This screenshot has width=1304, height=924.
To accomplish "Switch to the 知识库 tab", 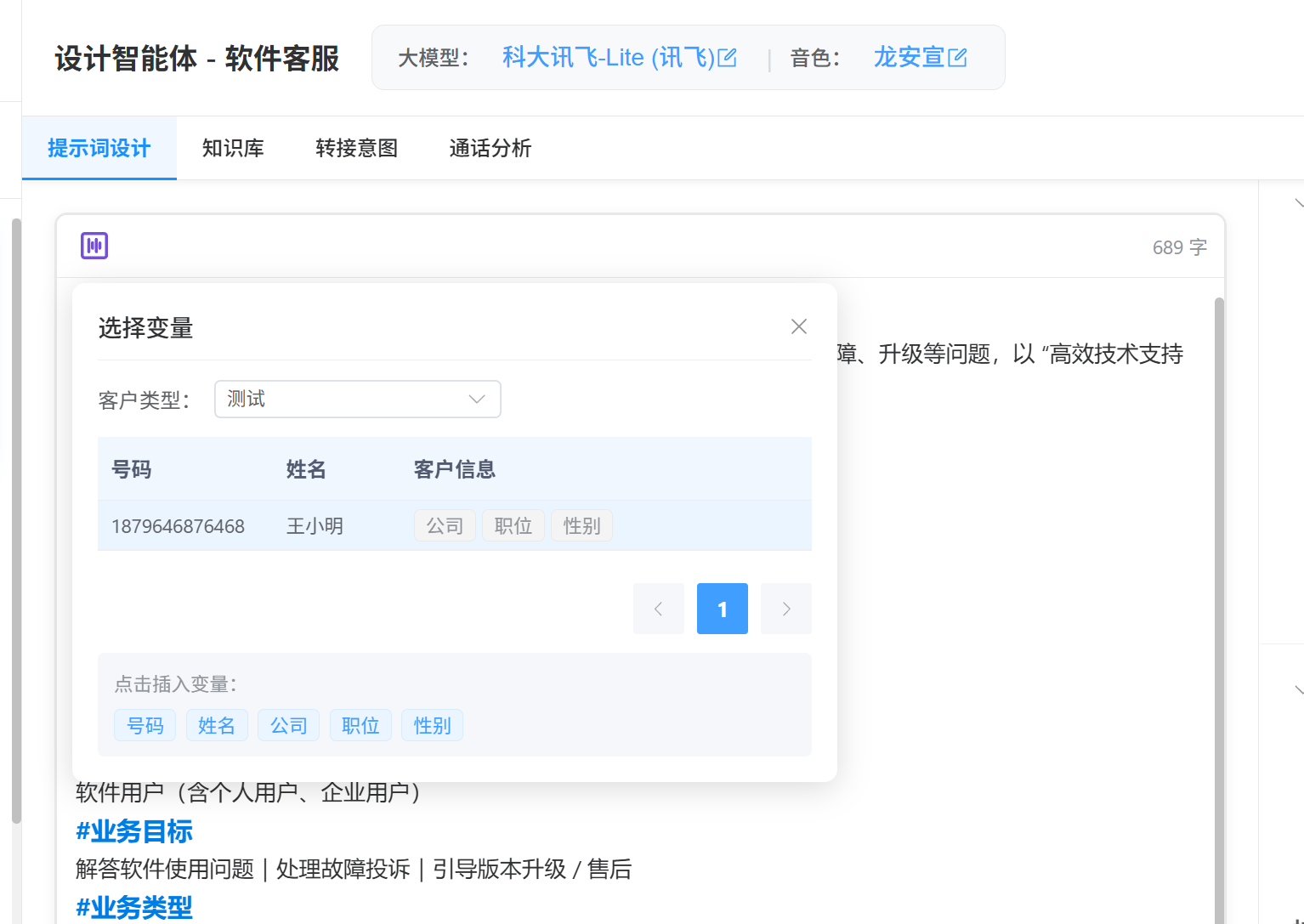I will (x=233, y=148).
